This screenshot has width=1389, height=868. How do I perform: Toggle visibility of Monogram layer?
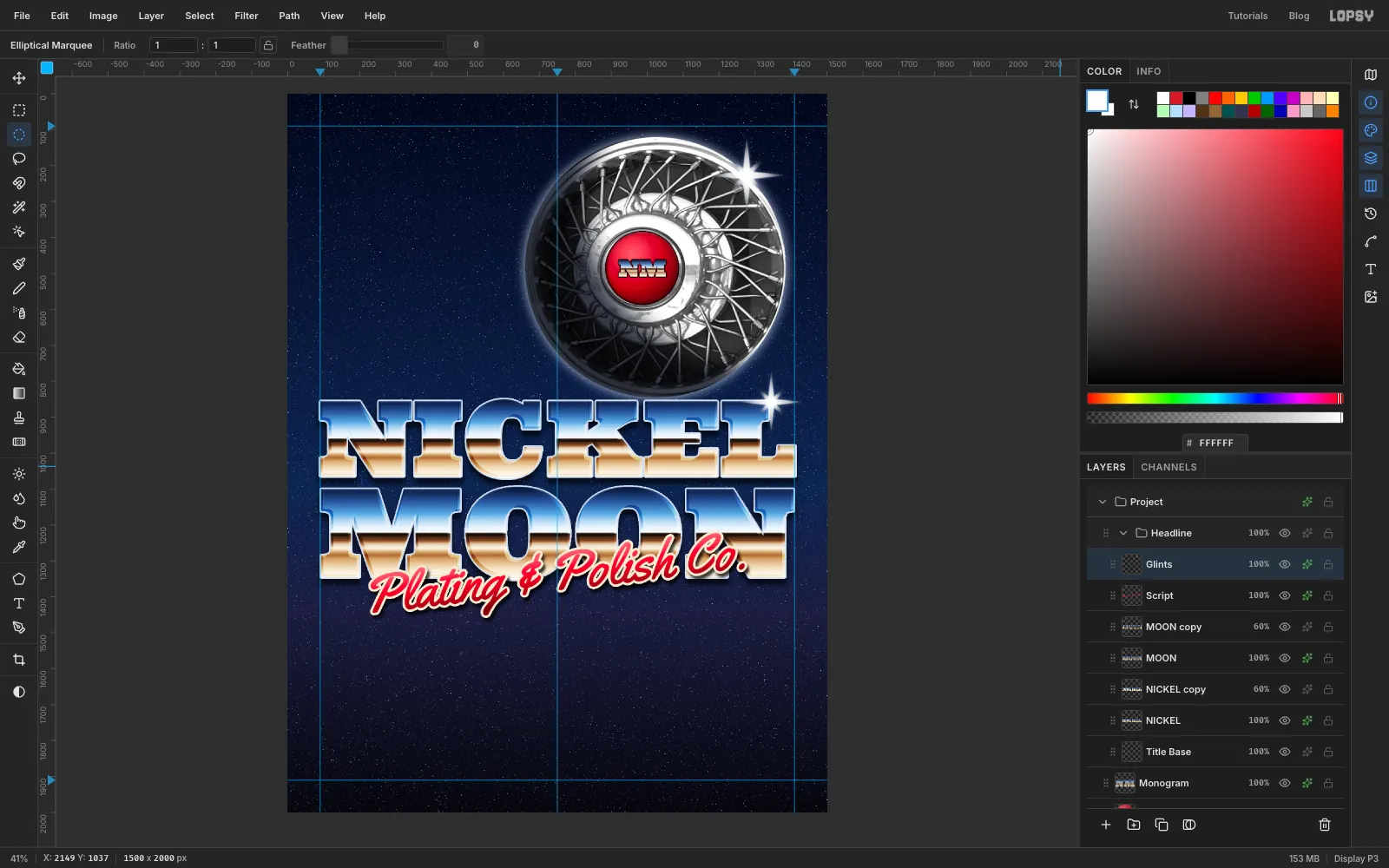point(1285,783)
